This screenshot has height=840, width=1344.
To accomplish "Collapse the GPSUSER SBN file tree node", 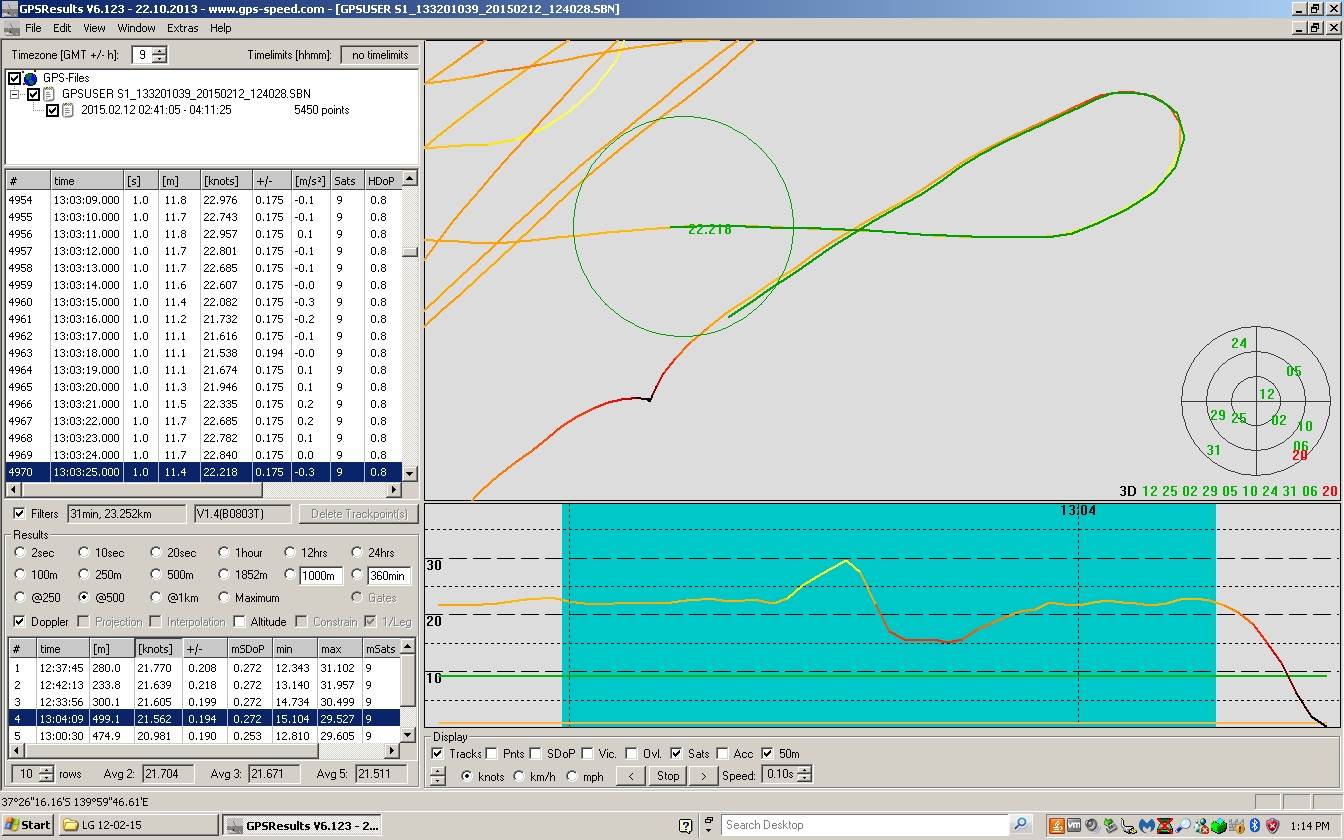I will click(x=16, y=94).
